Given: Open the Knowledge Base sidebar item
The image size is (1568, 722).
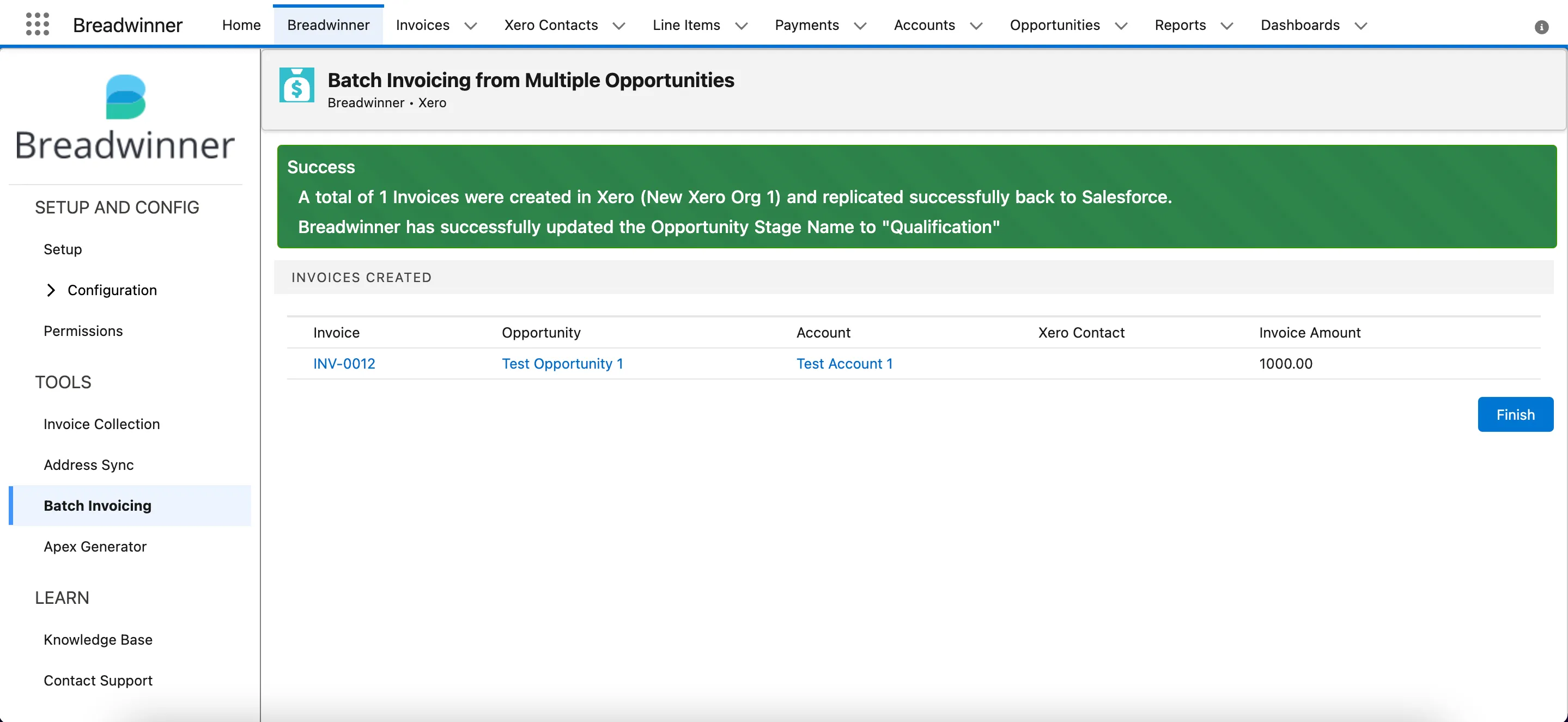Looking at the screenshot, I should [98, 639].
